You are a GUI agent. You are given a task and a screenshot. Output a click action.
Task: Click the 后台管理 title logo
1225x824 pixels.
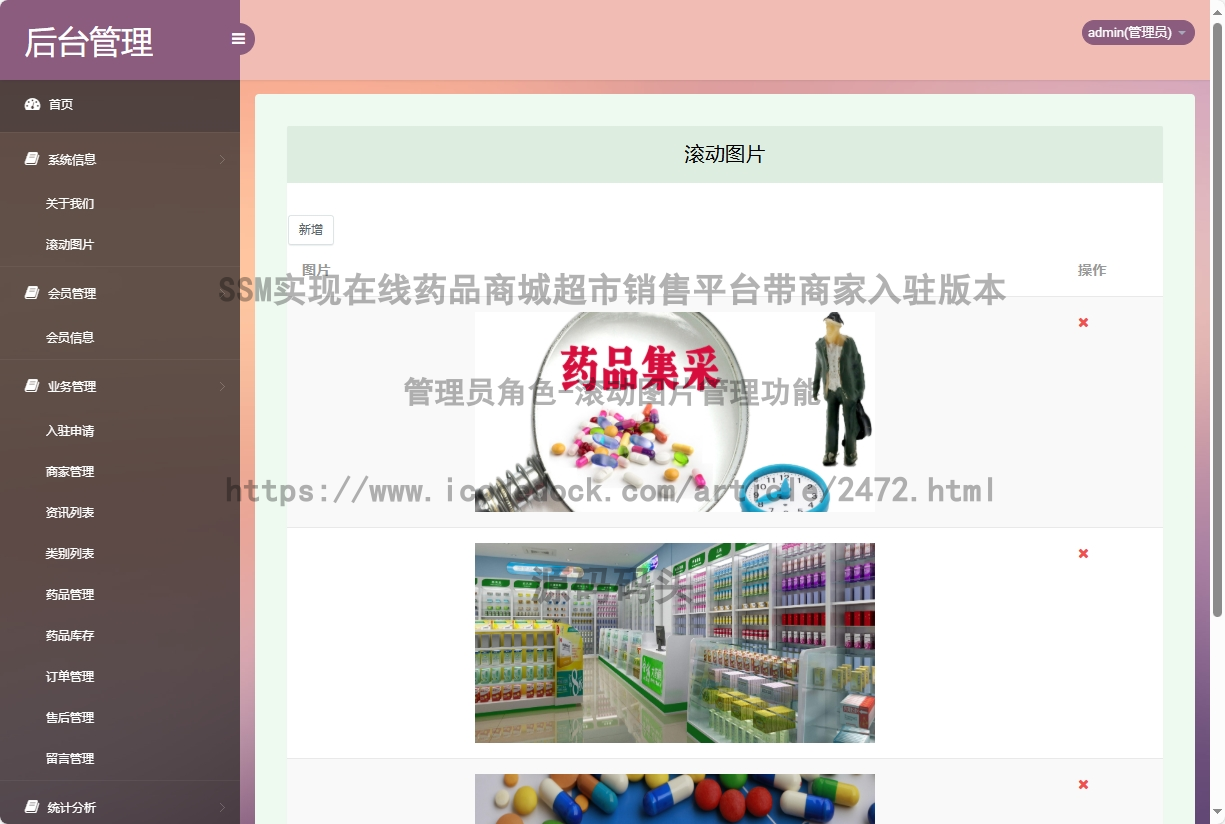coord(88,42)
